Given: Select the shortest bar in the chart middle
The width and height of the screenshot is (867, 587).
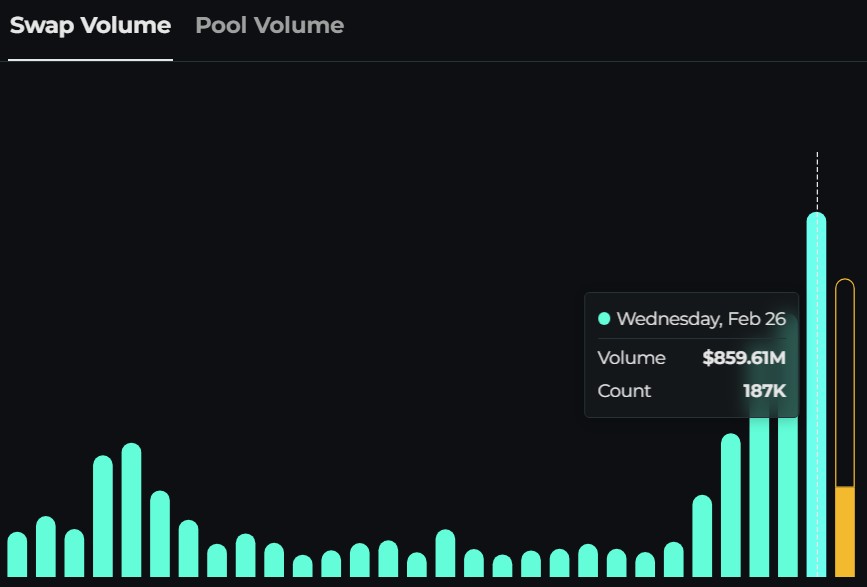Looking at the screenshot, I should pos(302,570).
